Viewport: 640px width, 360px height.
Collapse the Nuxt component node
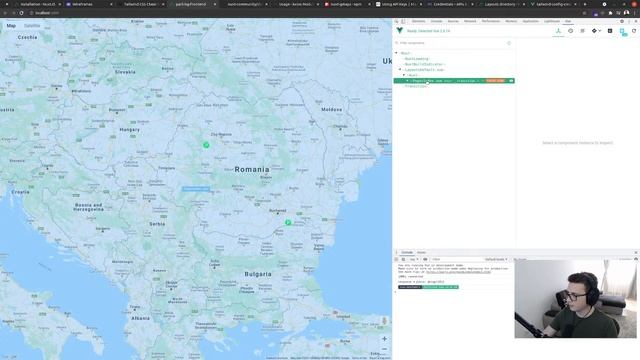404,75
